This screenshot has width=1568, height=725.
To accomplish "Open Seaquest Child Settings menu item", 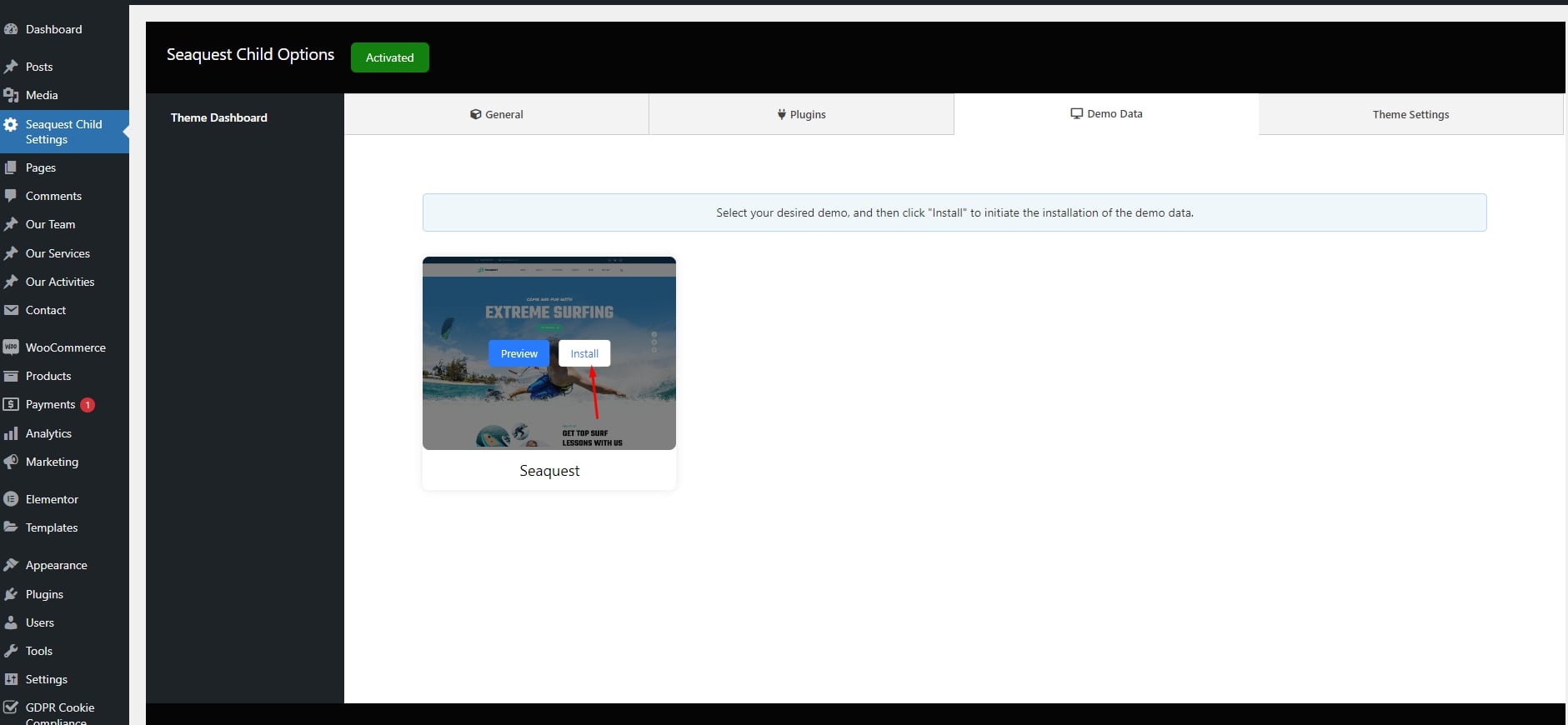I will tap(64, 132).
